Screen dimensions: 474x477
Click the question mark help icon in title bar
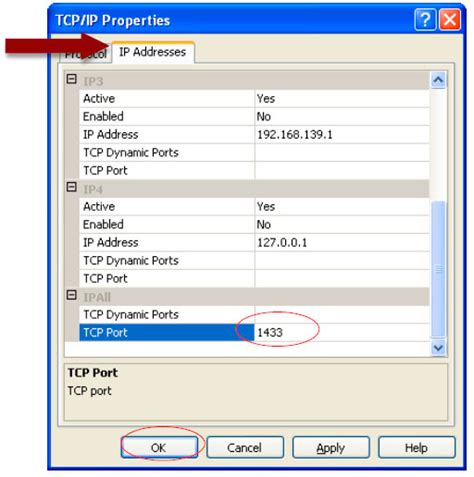pos(425,20)
